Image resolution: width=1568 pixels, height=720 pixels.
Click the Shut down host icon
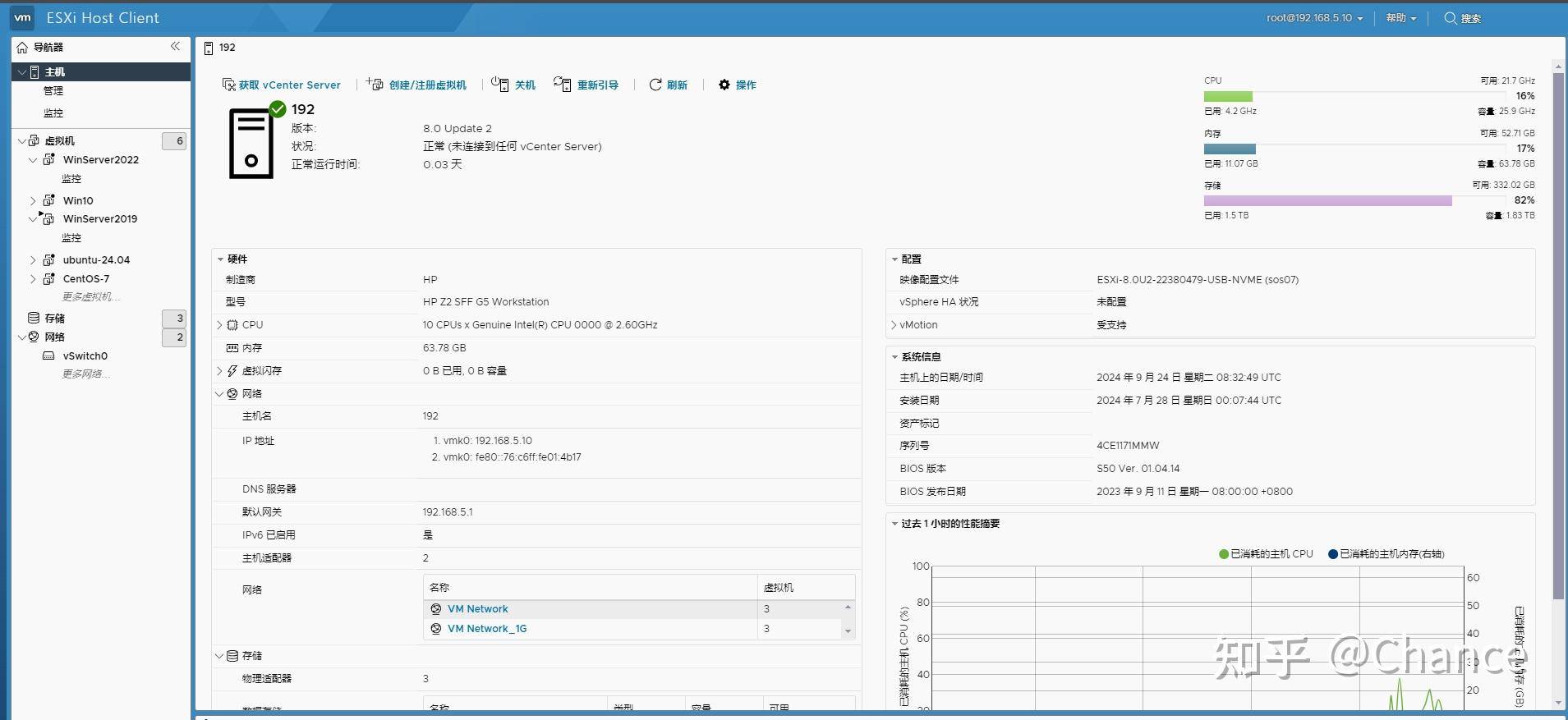(x=499, y=85)
